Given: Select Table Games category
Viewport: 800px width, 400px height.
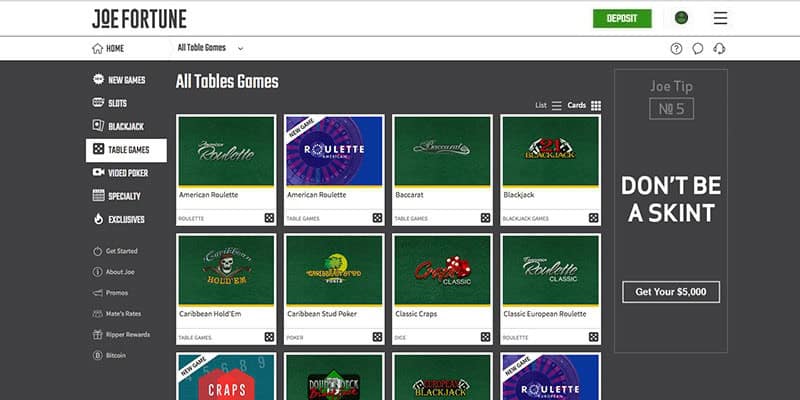Looking at the screenshot, I should (126, 150).
